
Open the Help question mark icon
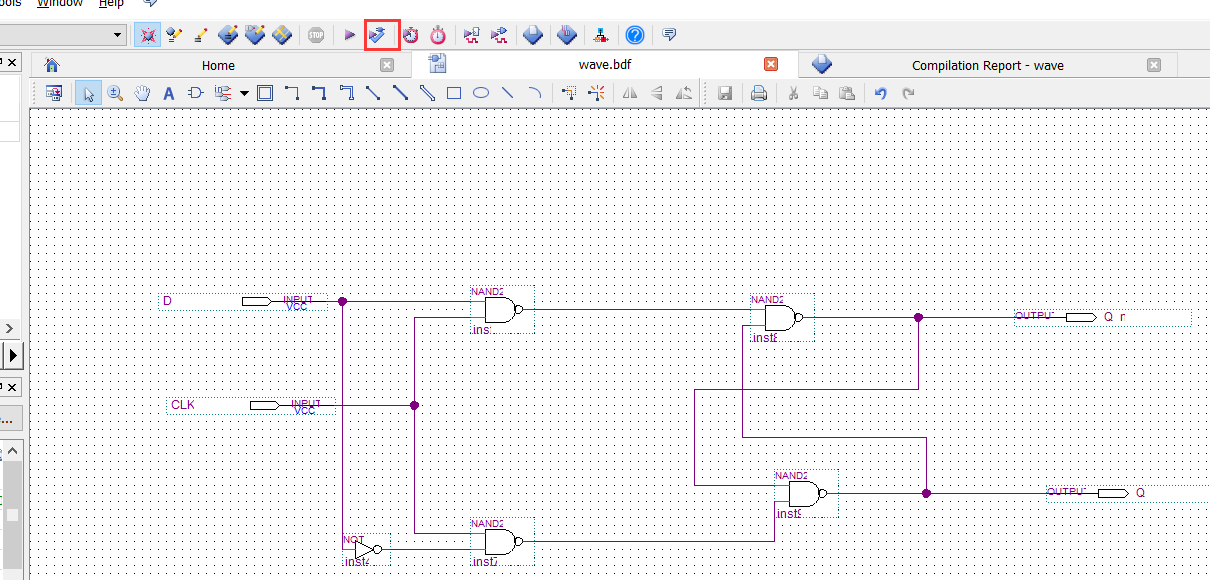coord(634,36)
